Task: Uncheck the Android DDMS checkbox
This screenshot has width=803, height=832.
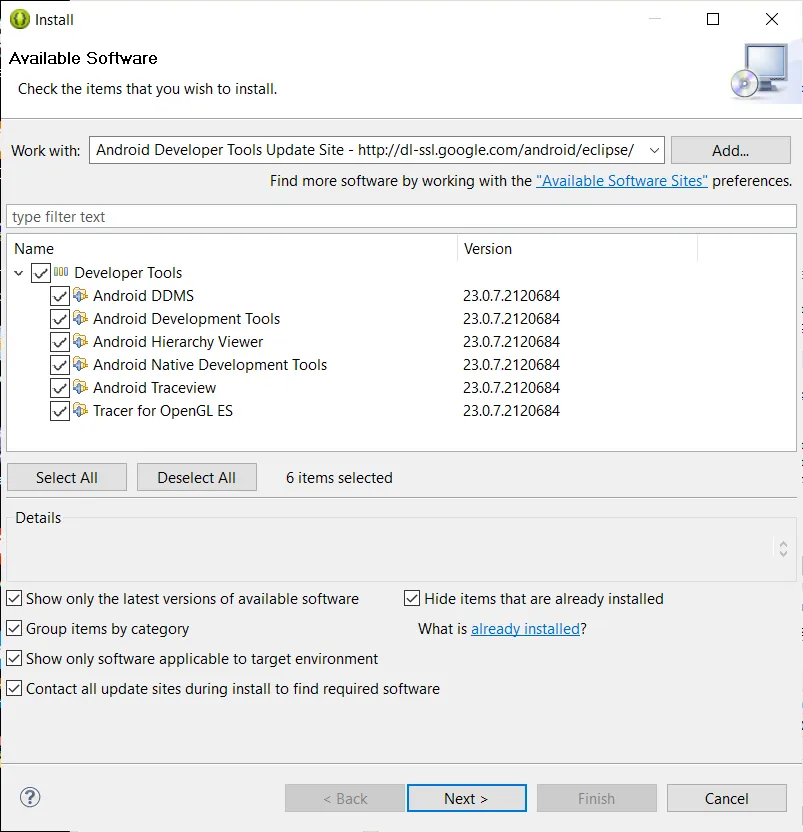Action: 60,296
